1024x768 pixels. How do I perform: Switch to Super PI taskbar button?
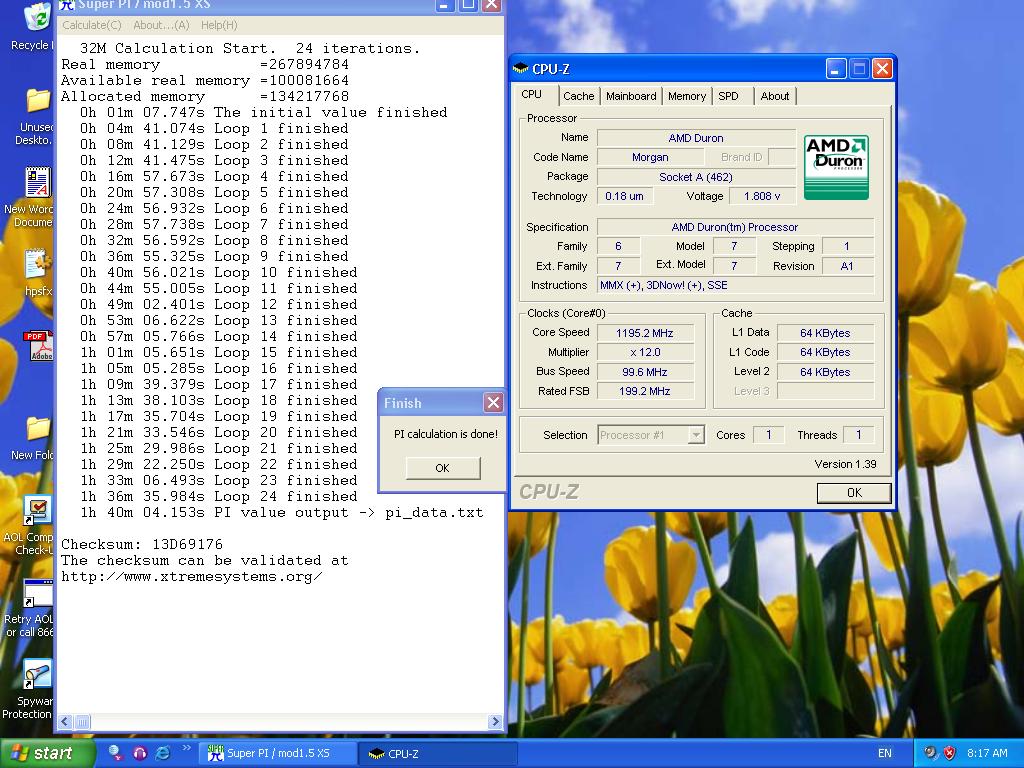280,753
